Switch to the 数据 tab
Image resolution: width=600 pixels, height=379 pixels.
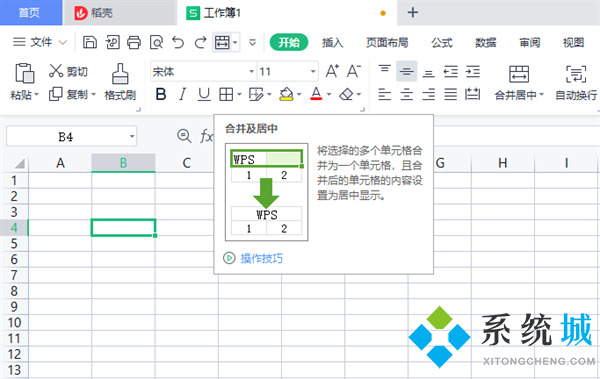[x=486, y=42]
